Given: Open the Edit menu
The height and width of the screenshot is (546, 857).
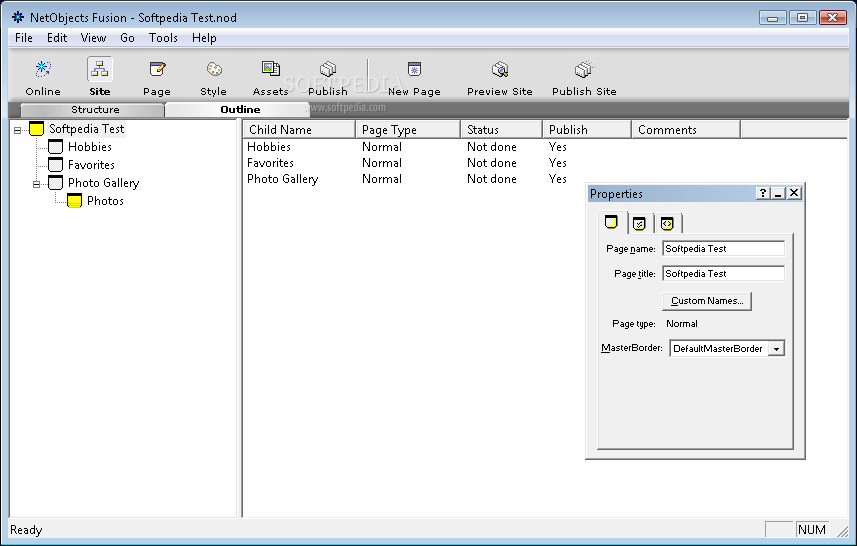Looking at the screenshot, I should click(57, 38).
